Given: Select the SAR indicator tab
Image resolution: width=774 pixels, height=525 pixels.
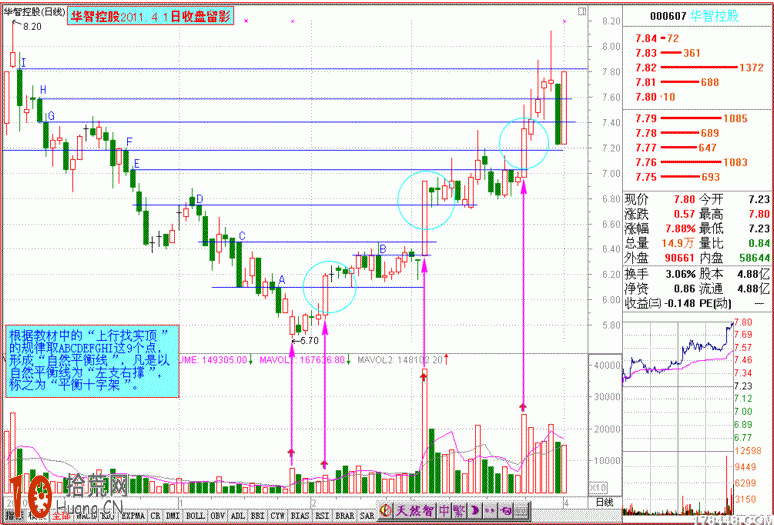Looking at the screenshot, I should [x=367, y=516].
